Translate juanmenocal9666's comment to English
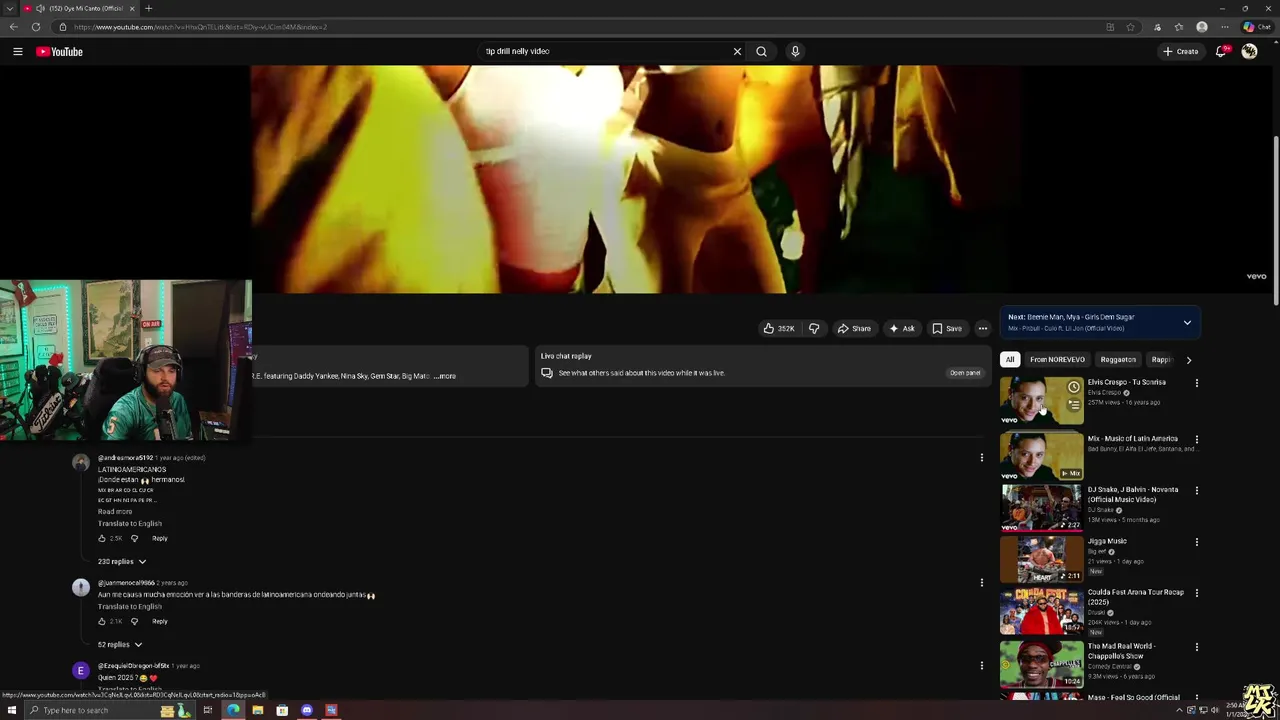This screenshot has width=1280, height=720. pyautogui.click(x=130, y=606)
